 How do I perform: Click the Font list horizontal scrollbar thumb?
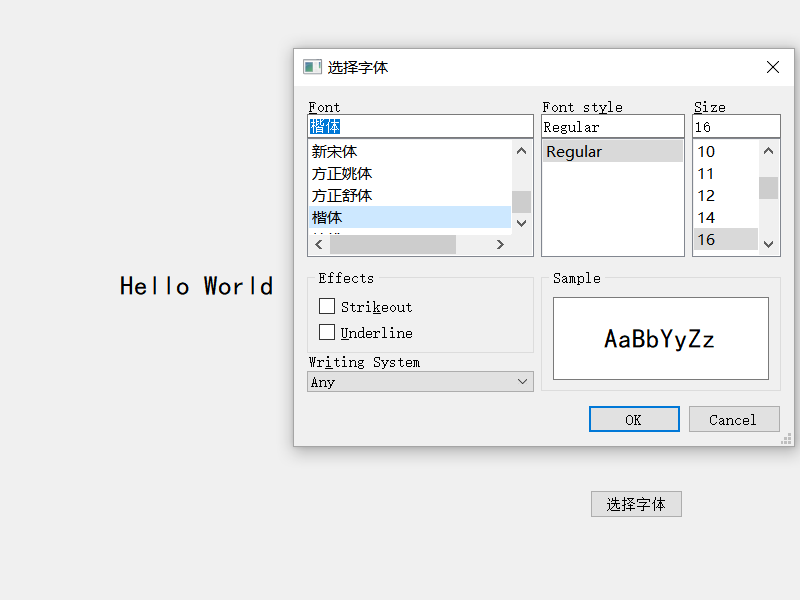click(x=393, y=244)
